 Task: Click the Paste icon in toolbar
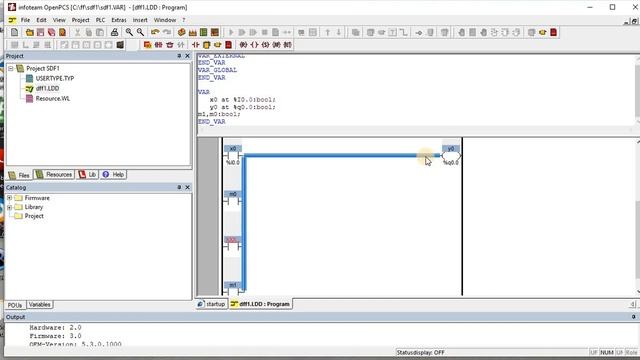pyautogui.click(x=100, y=32)
